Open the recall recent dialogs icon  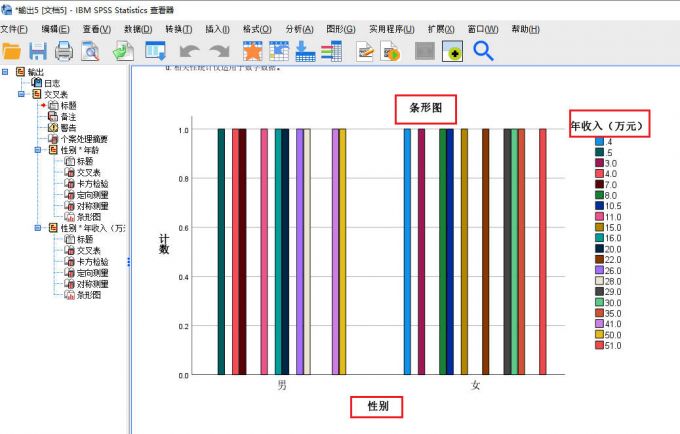click(x=156, y=51)
